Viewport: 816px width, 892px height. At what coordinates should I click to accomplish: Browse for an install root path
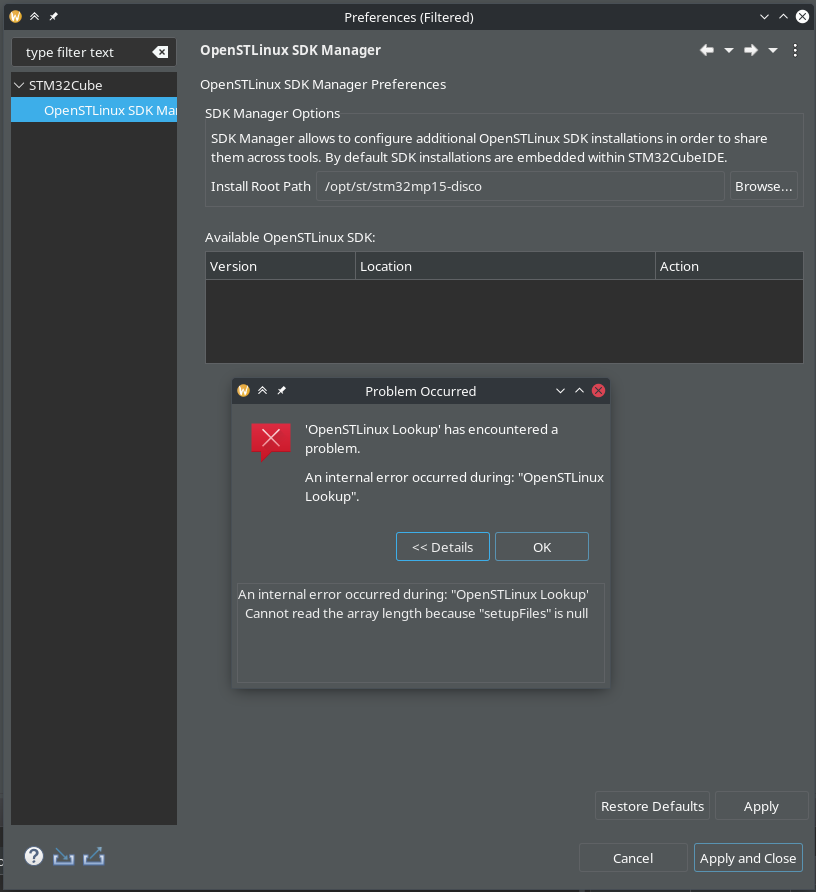pos(763,186)
